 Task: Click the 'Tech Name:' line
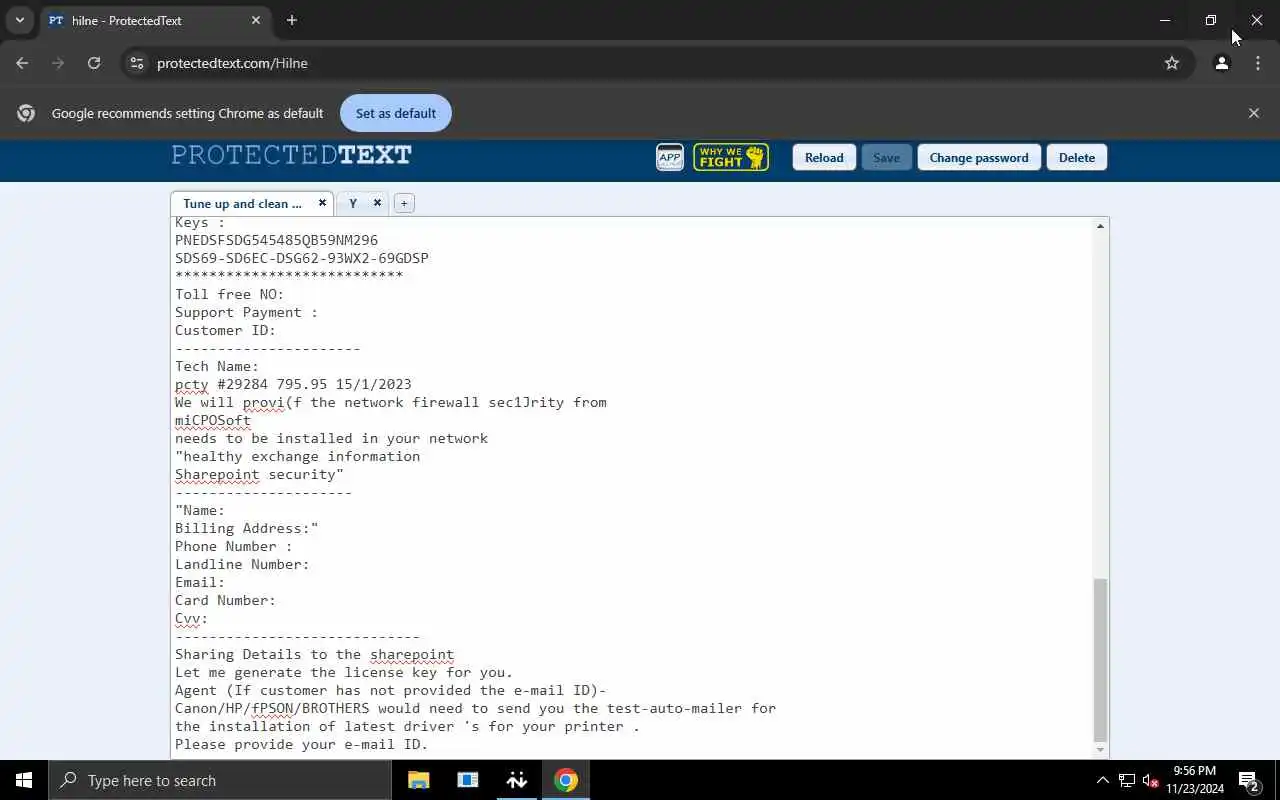[x=217, y=366]
